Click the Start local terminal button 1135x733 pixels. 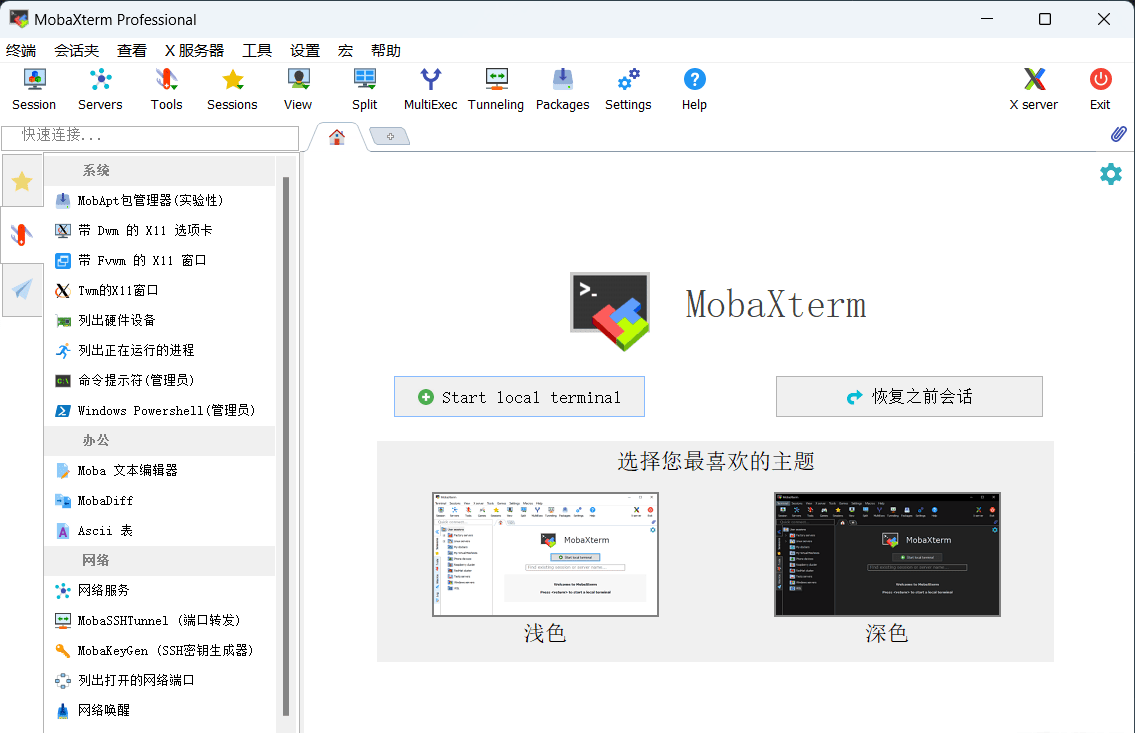click(x=519, y=397)
